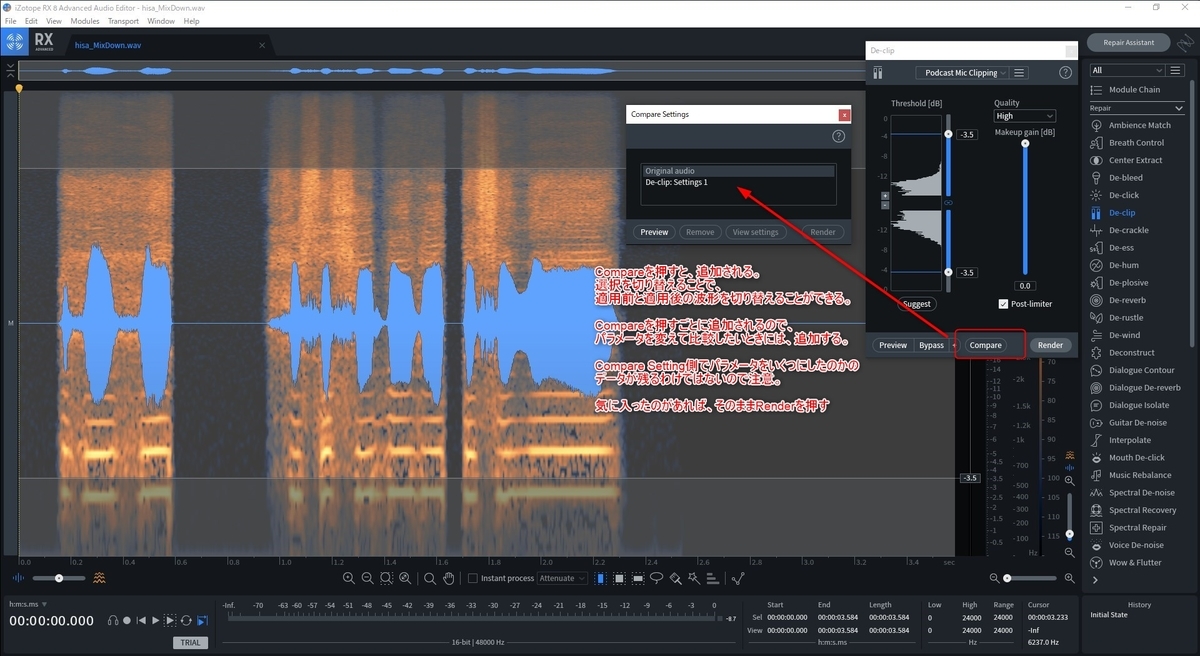Open the Guitar De-noise module
Viewport: 1200px width, 656px height.
coord(1138,422)
